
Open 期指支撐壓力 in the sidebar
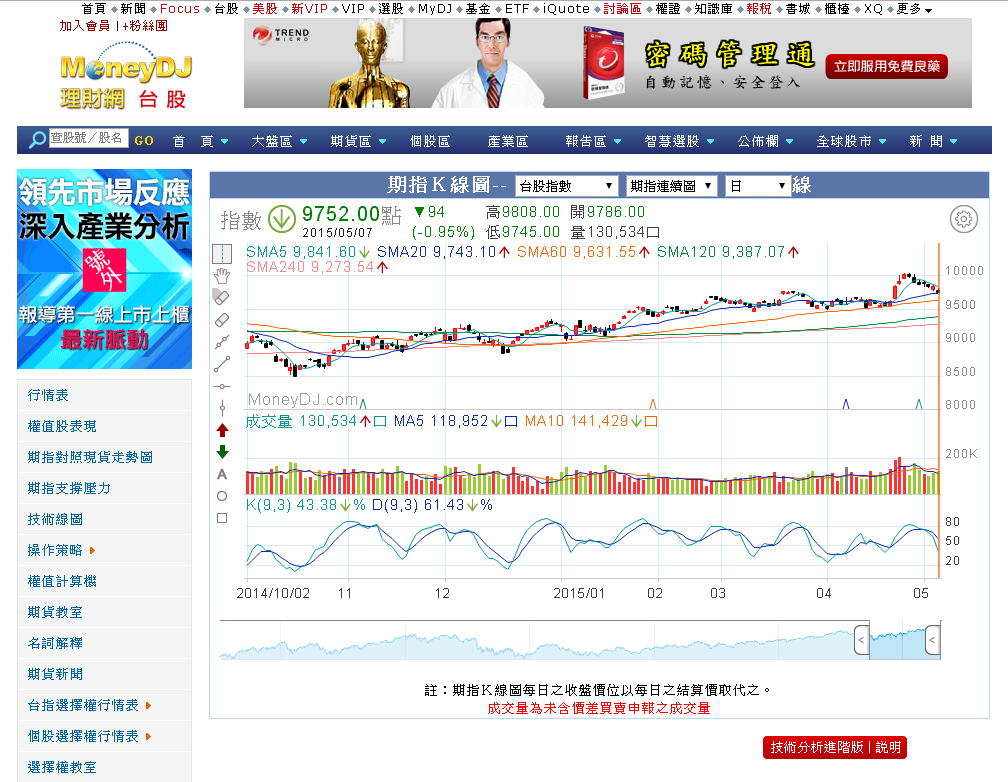[69, 488]
